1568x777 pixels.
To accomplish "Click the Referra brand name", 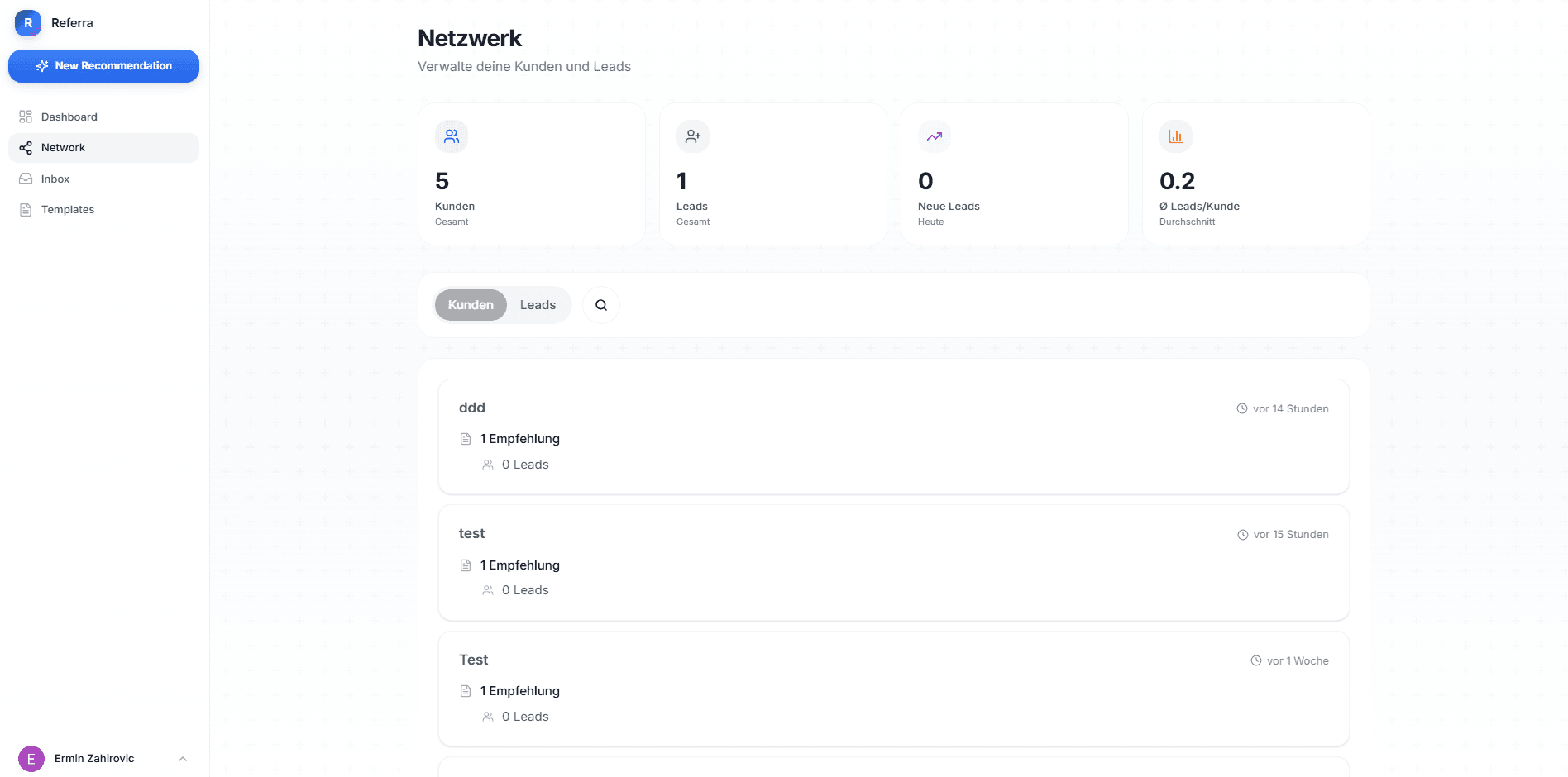I will pos(72,23).
